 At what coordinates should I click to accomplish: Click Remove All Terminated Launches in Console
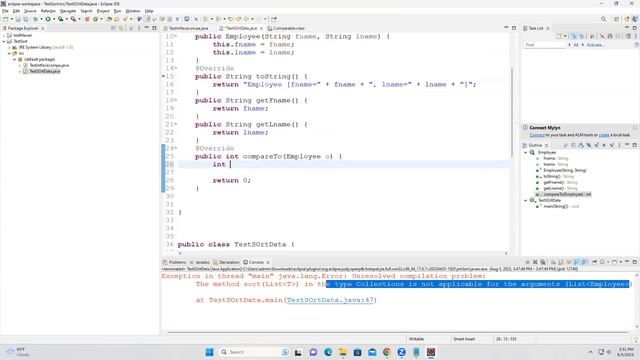543,262
